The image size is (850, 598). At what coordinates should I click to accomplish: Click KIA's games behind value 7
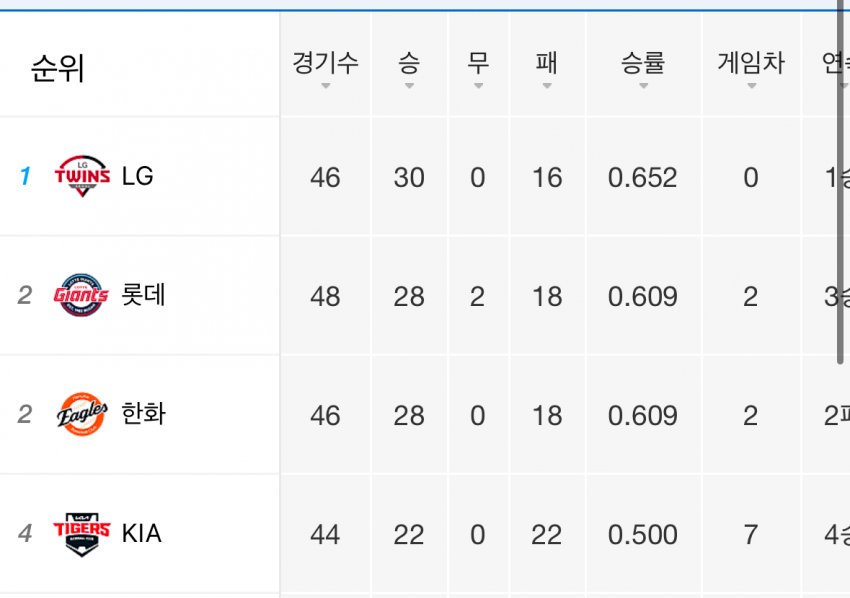(x=750, y=535)
